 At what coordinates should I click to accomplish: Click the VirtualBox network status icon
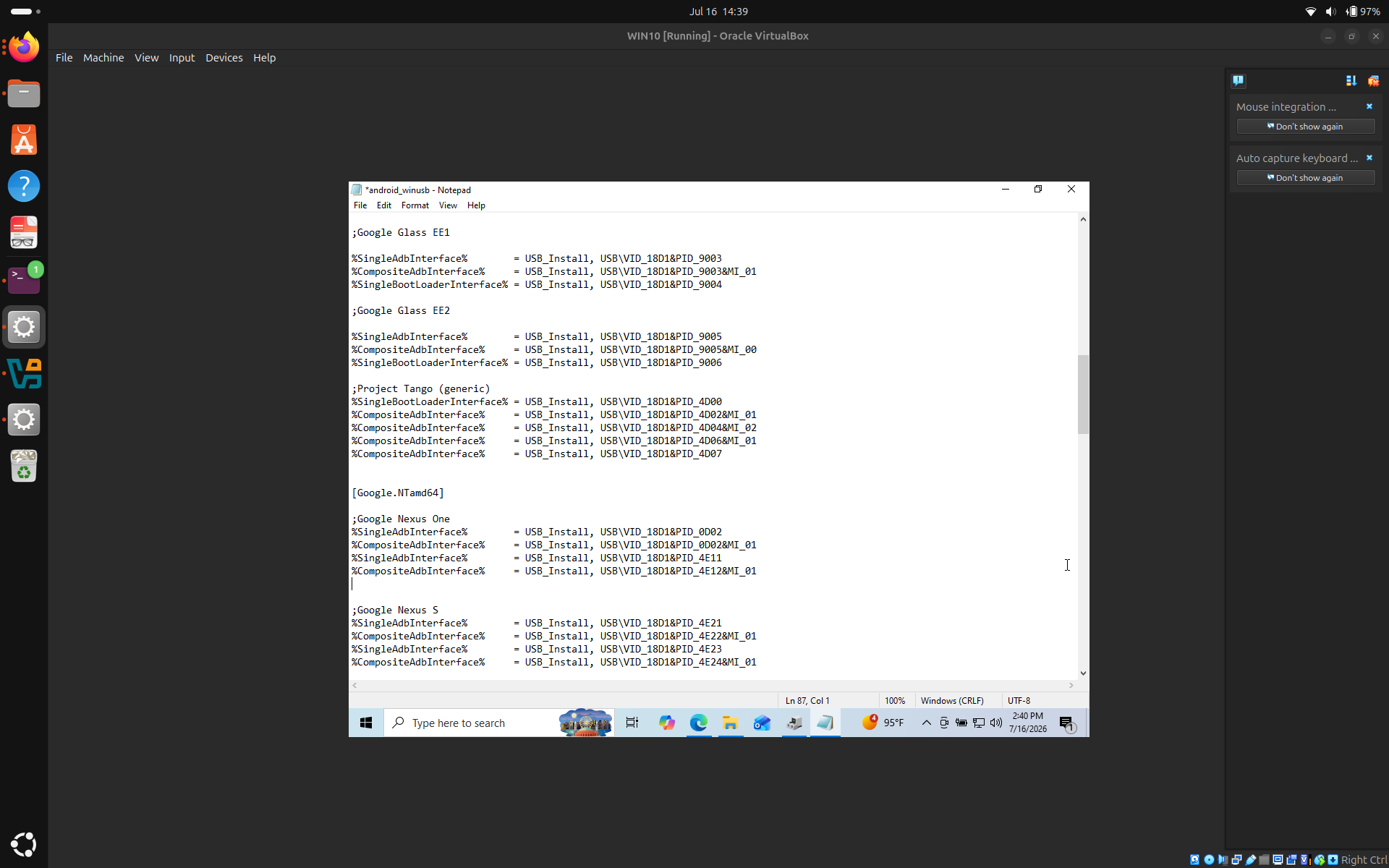1236,860
